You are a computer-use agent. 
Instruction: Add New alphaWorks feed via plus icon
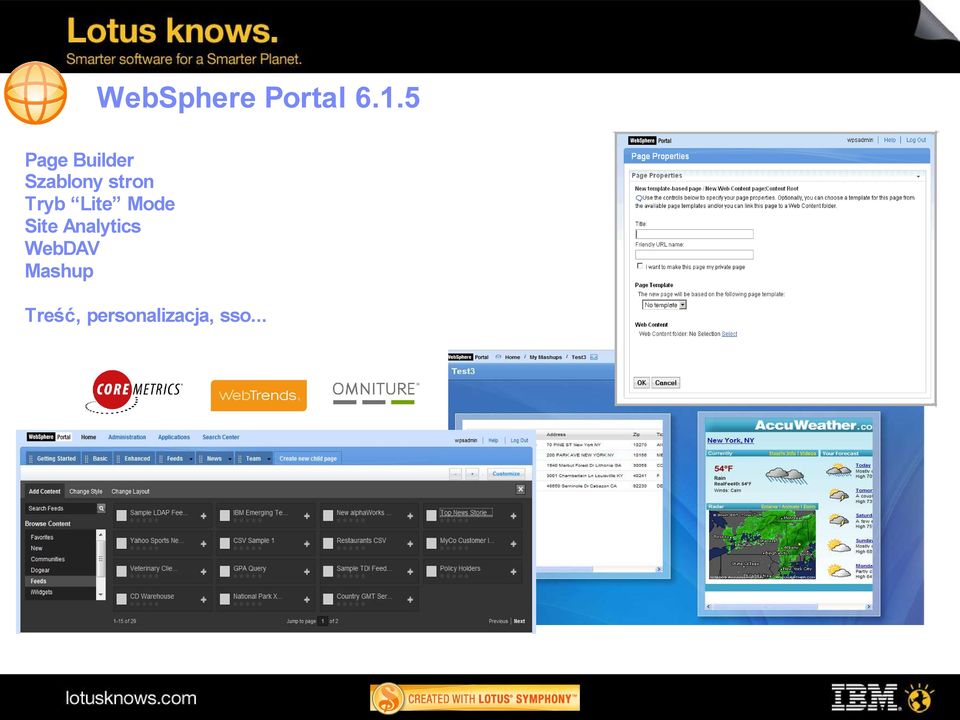[410, 516]
